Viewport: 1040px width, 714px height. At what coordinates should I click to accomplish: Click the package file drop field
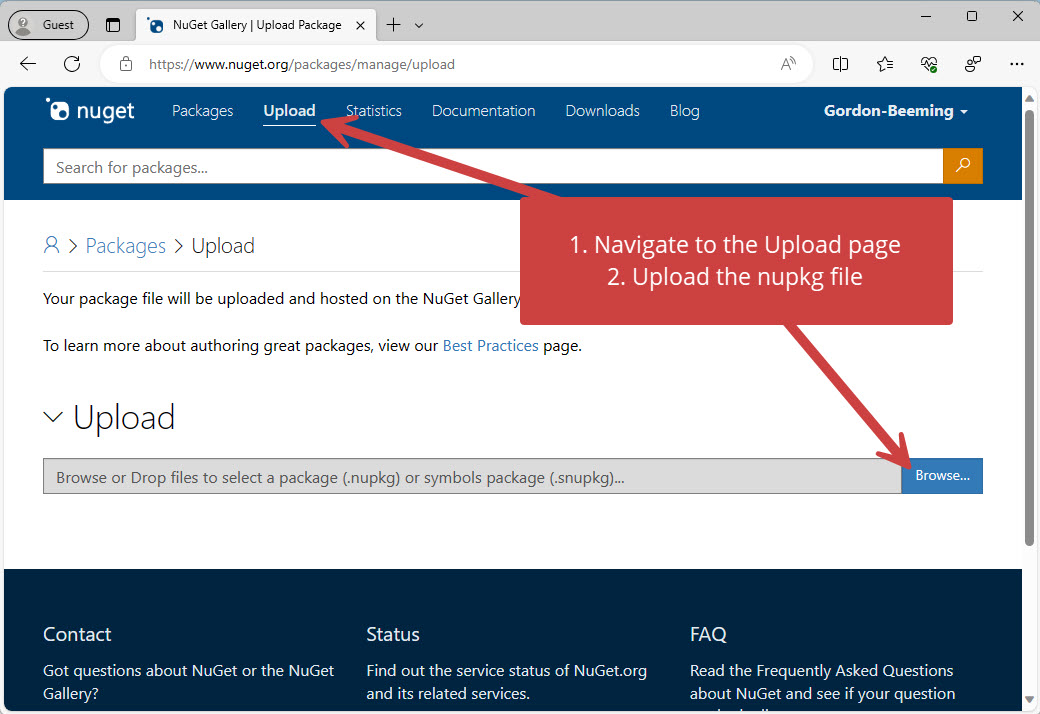pyautogui.click(x=472, y=476)
